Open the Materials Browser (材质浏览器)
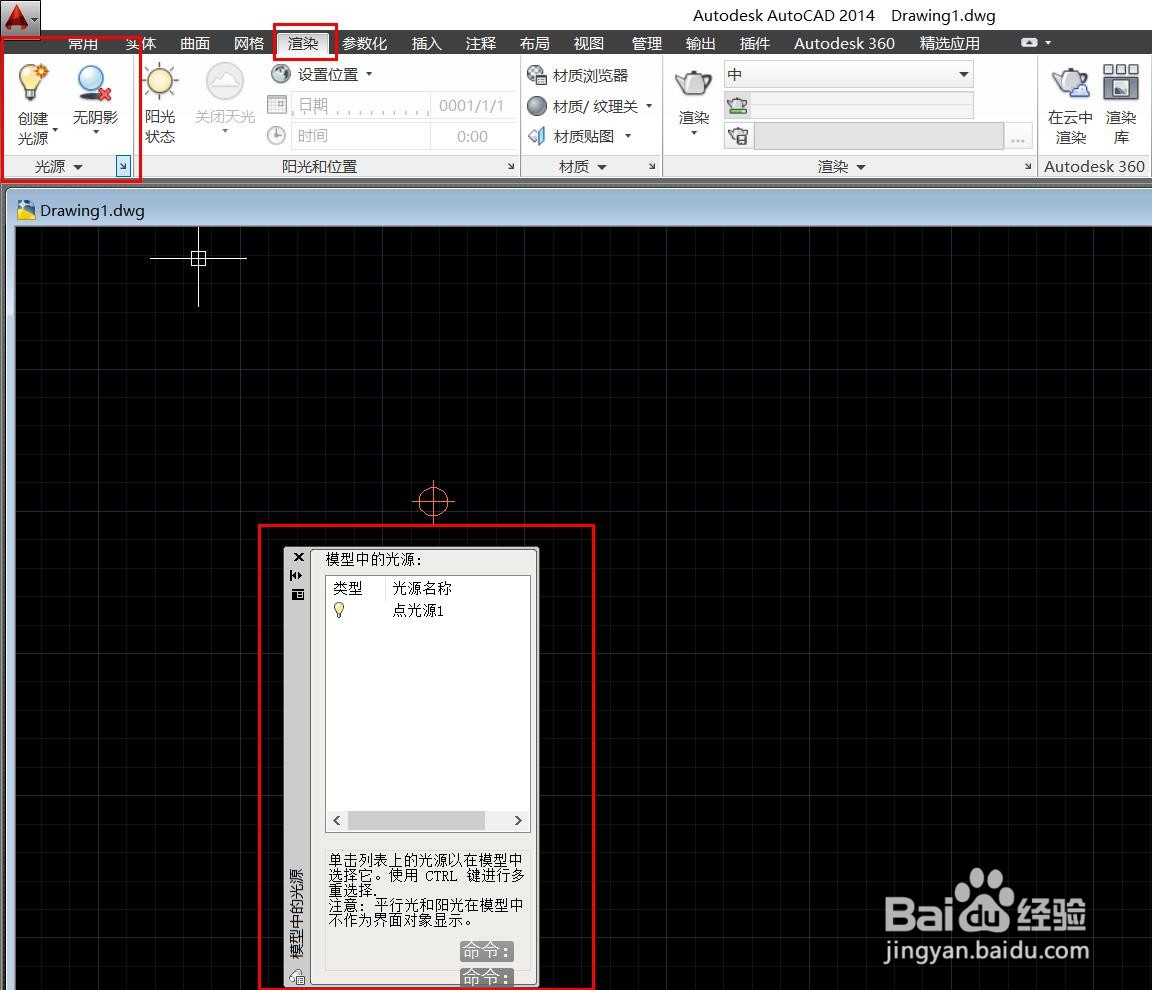Screen dimensions: 1152x990 pyautogui.click(x=578, y=75)
